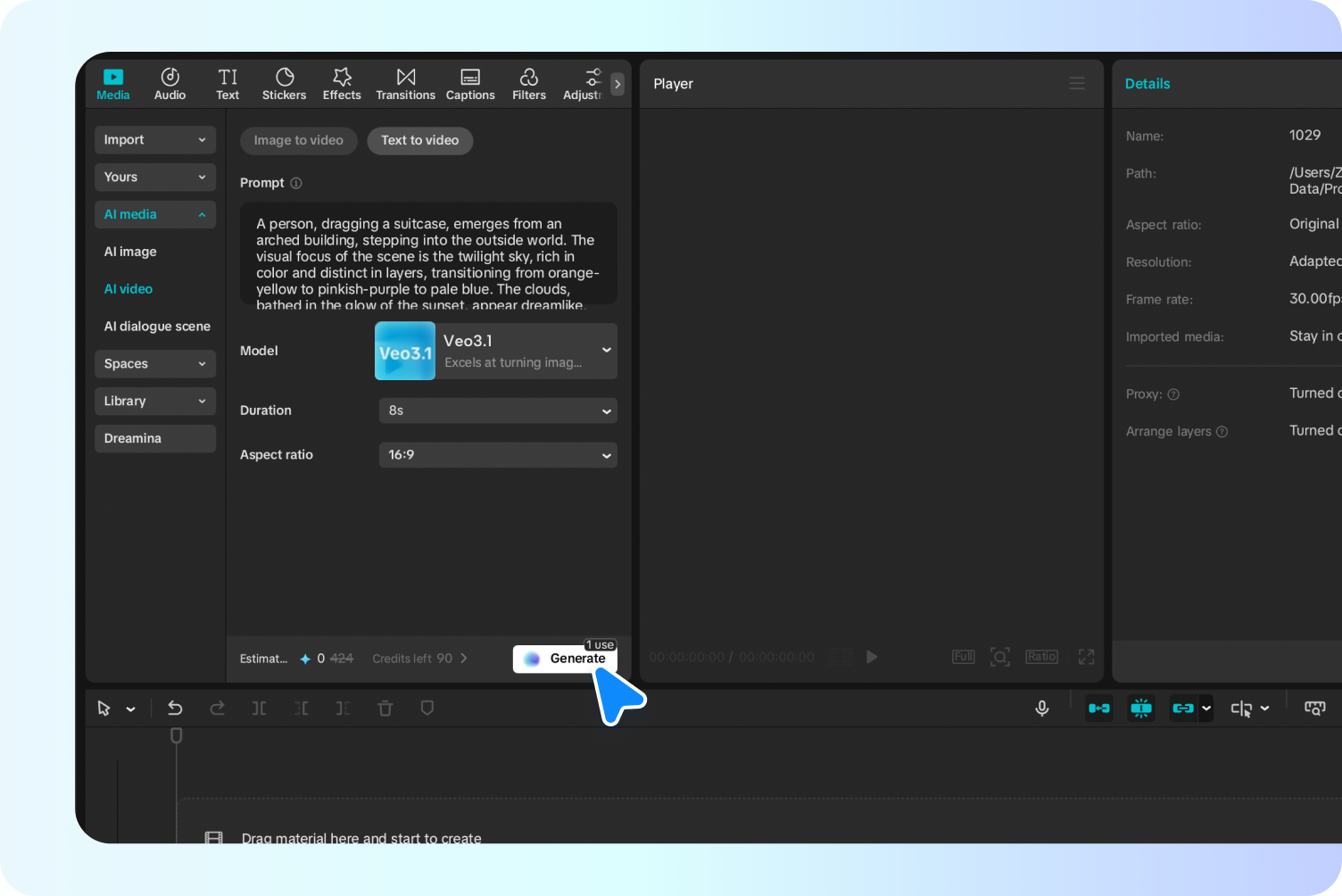Toggle the linked selection icon
This screenshot has width=1342, height=896.
1184,708
